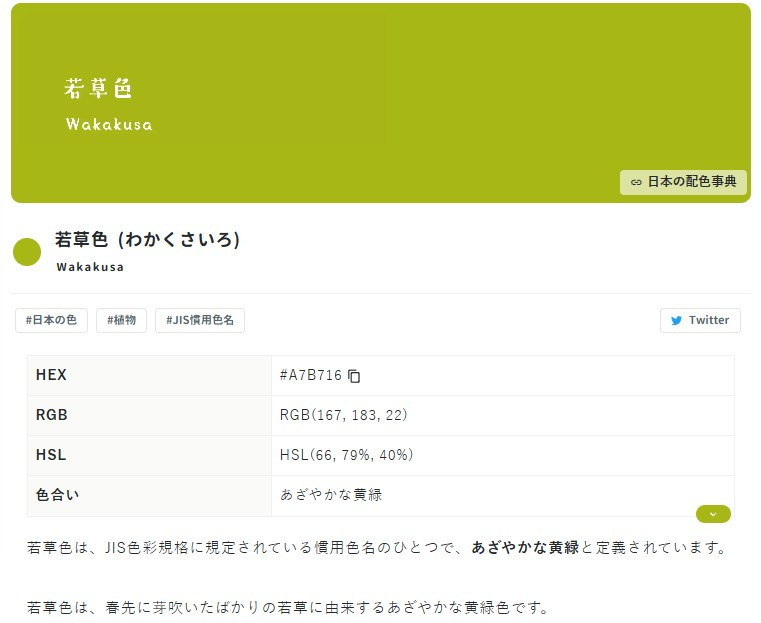
Task: Share on Twitter button
Action: pos(700,320)
